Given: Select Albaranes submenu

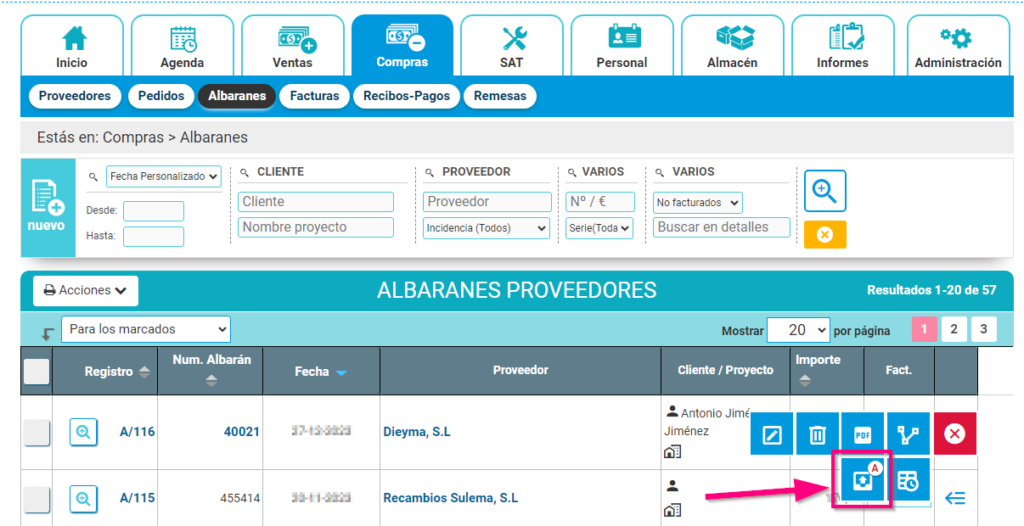Looking at the screenshot, I should pos(237,96).
